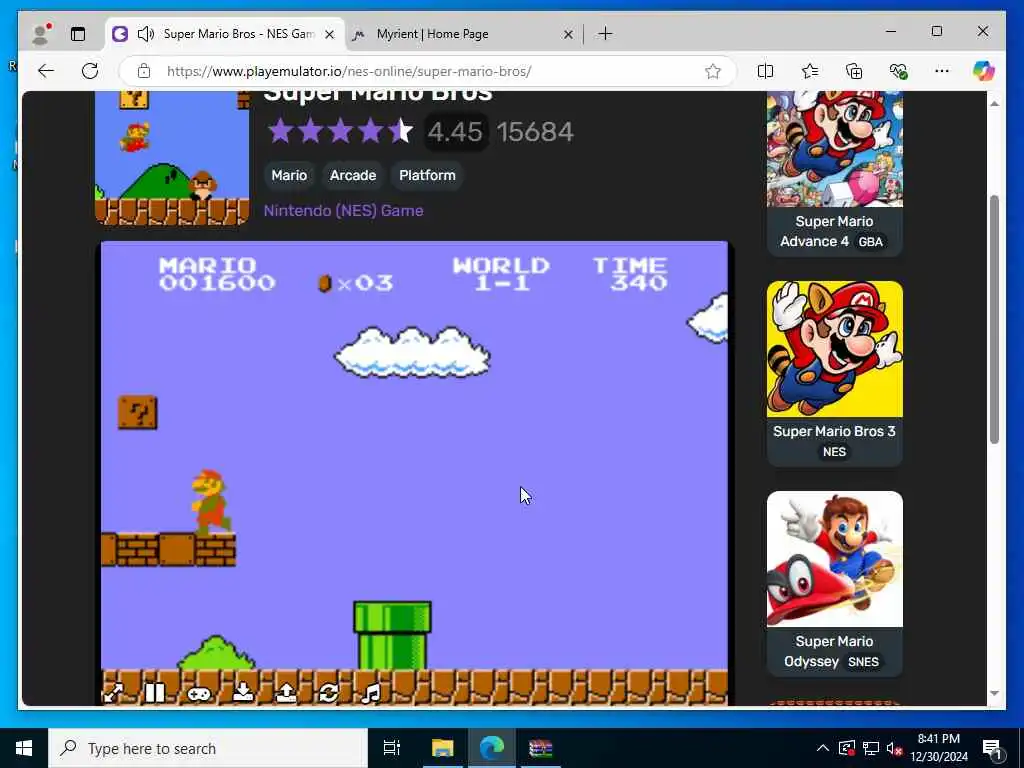Screen dimensions: 1024x768
Task: Reload the page with the refresh button
Action: 90,71
